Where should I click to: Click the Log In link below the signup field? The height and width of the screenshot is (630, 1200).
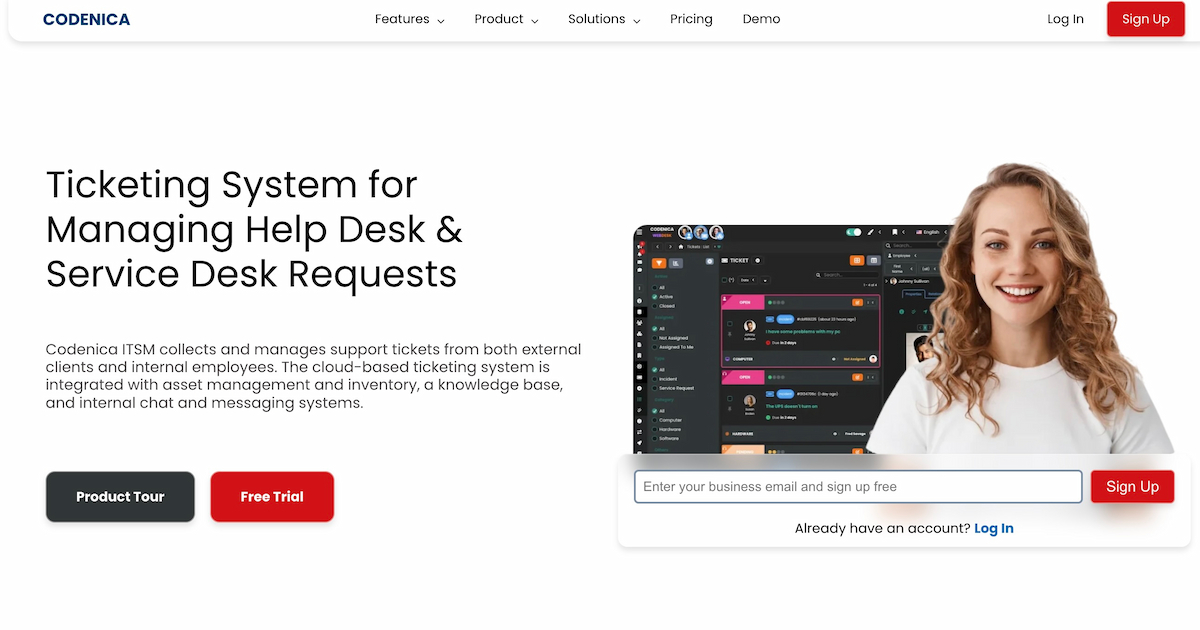coord(993,528)
